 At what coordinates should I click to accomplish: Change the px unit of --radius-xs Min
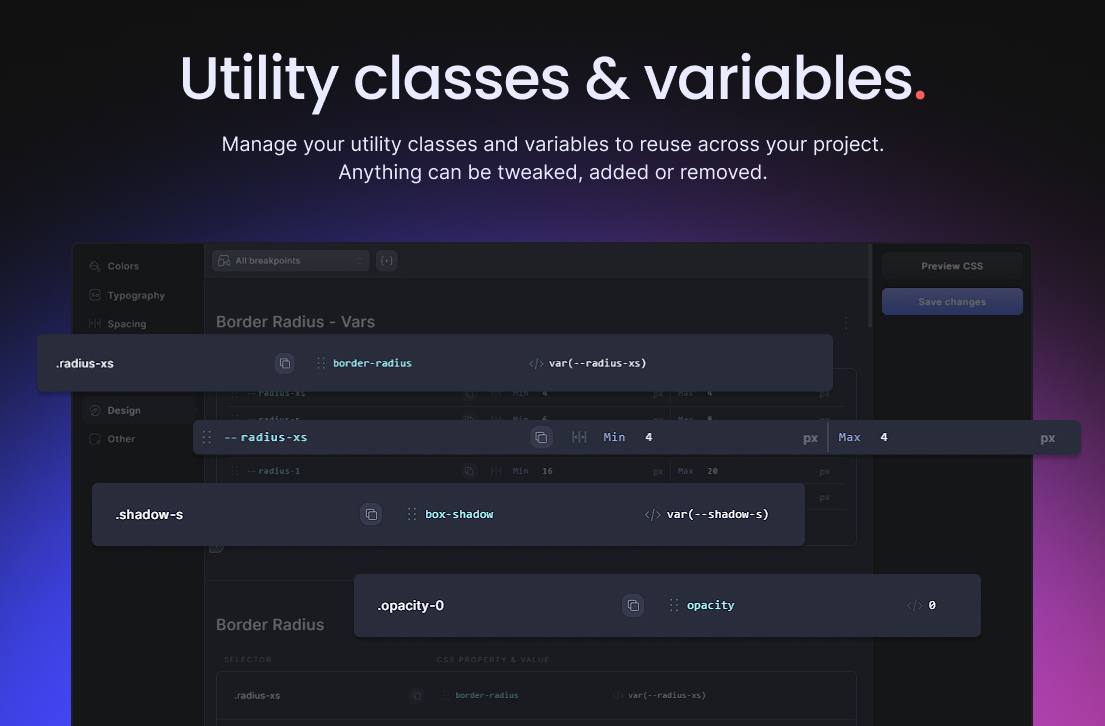tap(810, 438)
